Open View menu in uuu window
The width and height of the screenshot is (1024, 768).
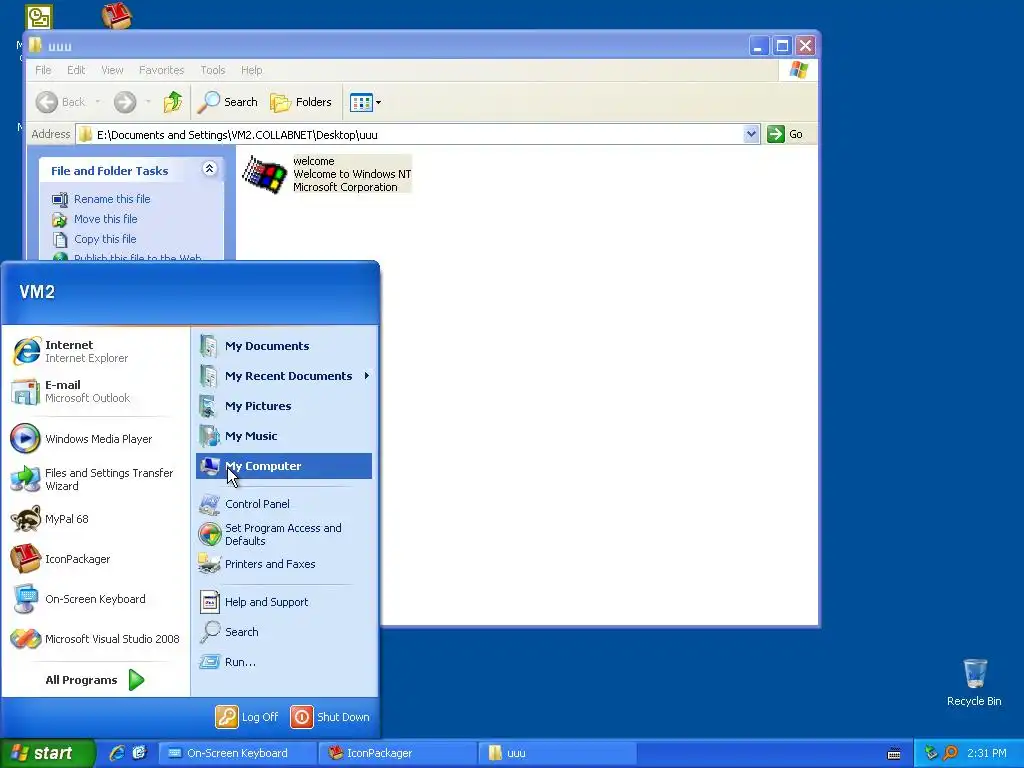(112, 70)
